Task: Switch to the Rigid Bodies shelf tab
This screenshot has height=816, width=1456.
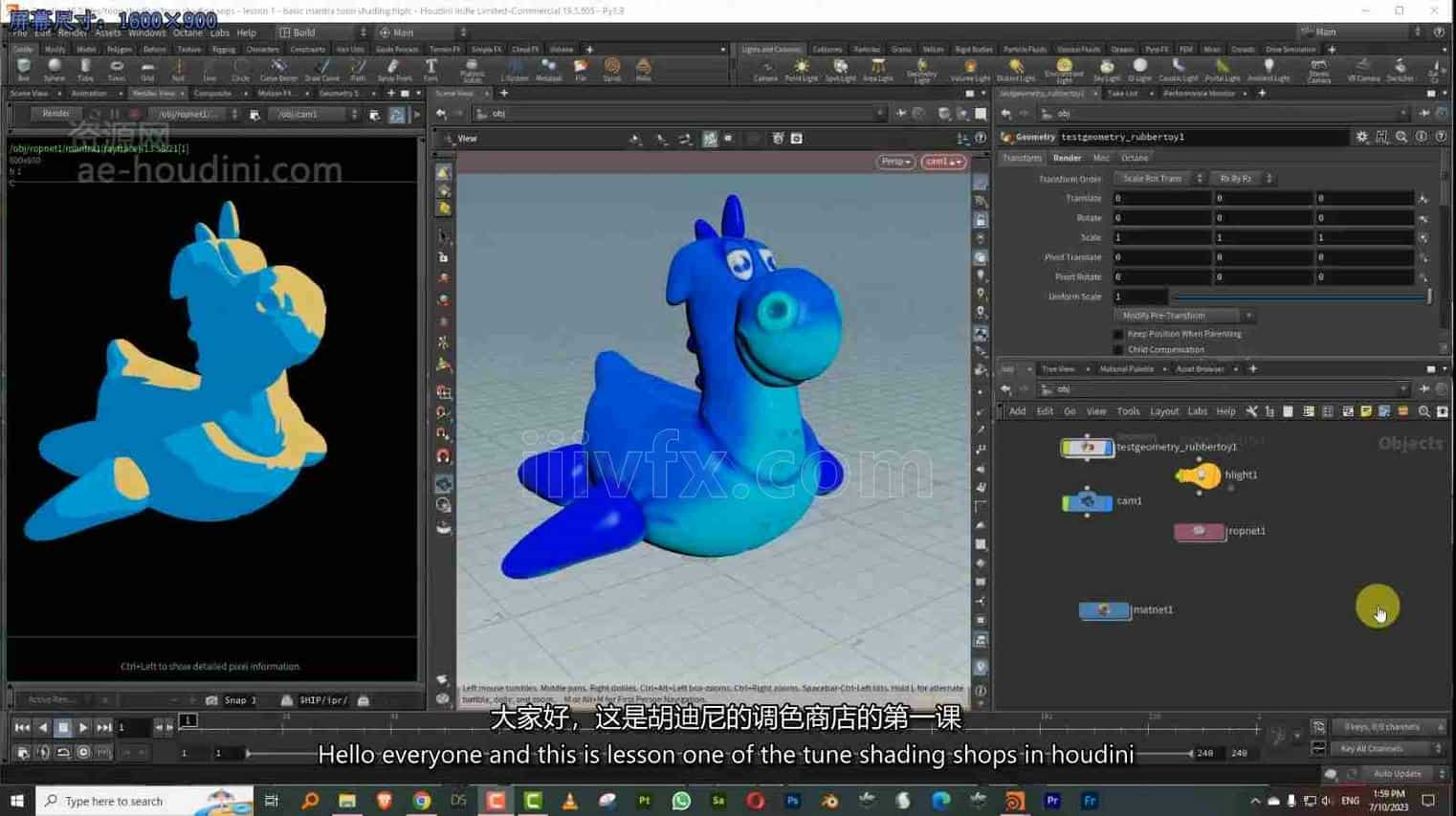Action: click(974, 50)
